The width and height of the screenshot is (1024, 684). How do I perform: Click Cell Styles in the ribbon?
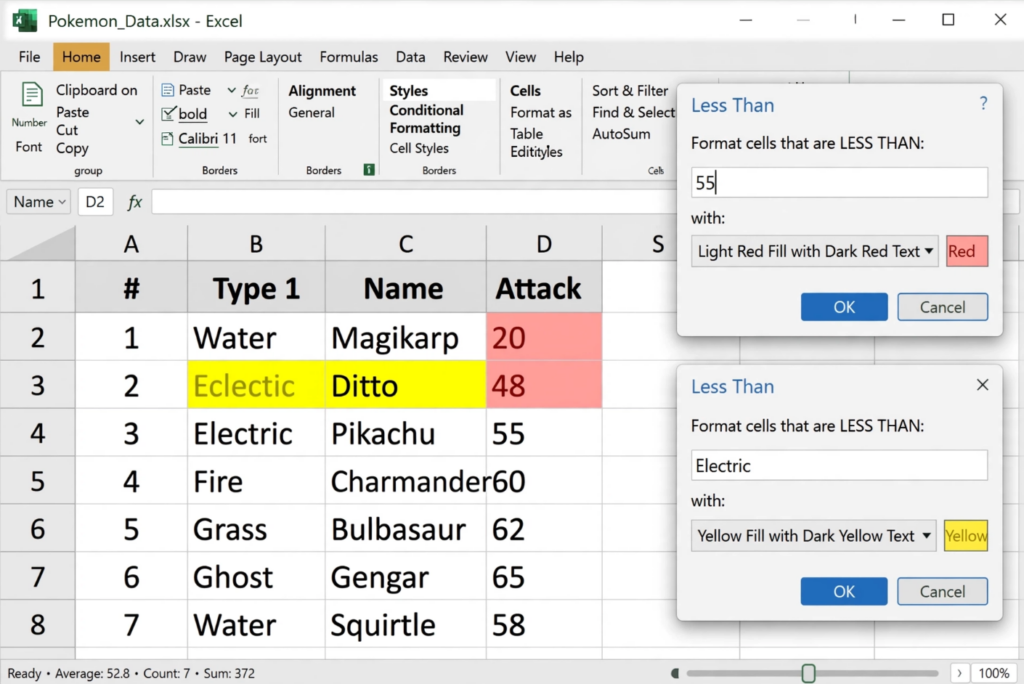419,148
